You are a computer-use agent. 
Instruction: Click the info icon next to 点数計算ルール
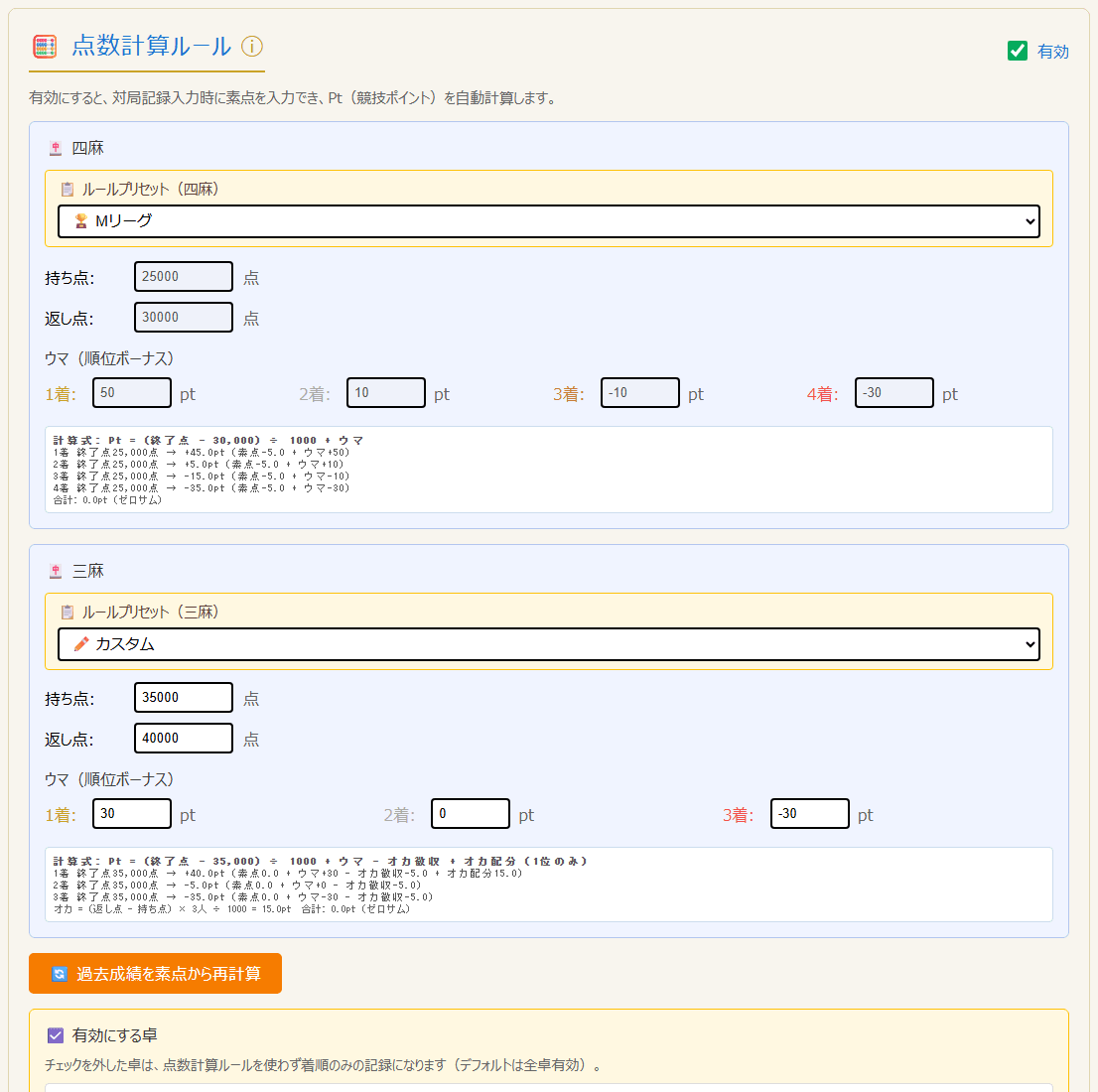point(251,47)
